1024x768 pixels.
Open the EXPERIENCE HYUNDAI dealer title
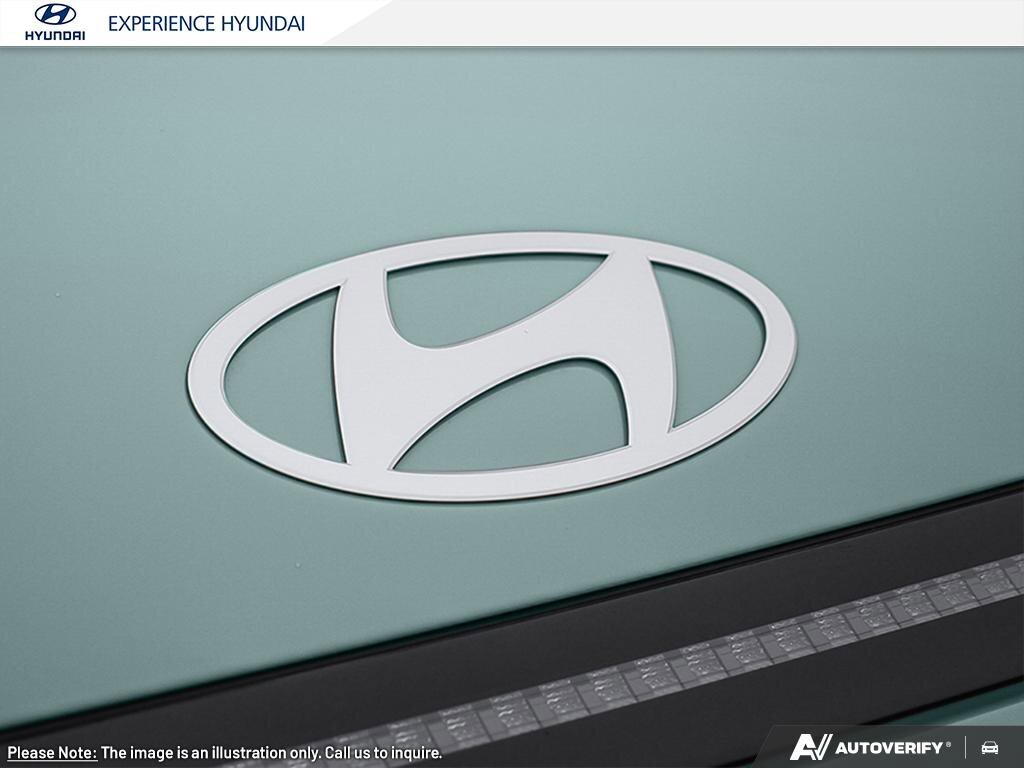(x=206, y=24)
